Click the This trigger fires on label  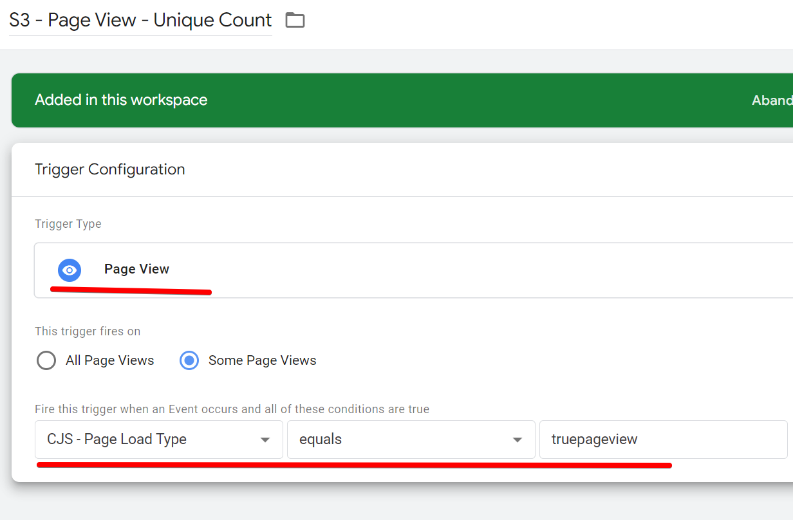tap(87, 331)
